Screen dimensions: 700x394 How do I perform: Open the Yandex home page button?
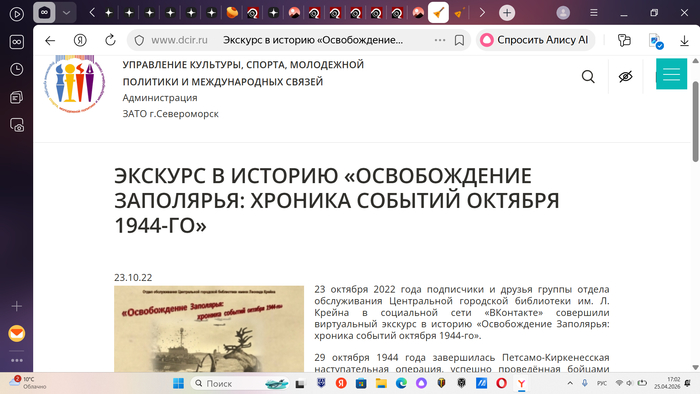[80, 40]
